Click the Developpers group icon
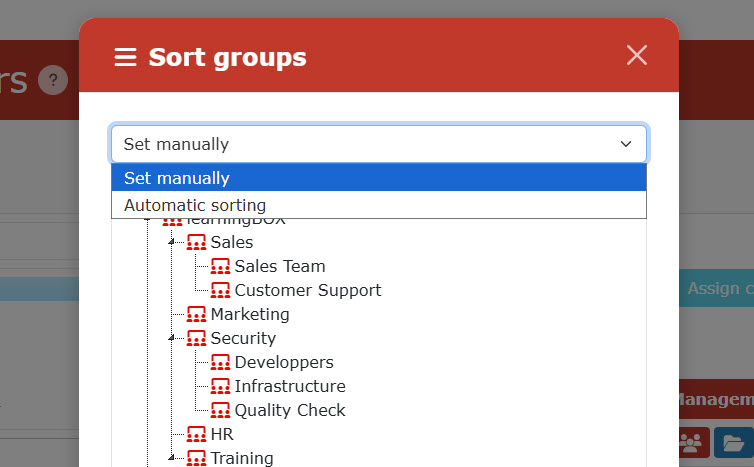 [x=220, y=363]
